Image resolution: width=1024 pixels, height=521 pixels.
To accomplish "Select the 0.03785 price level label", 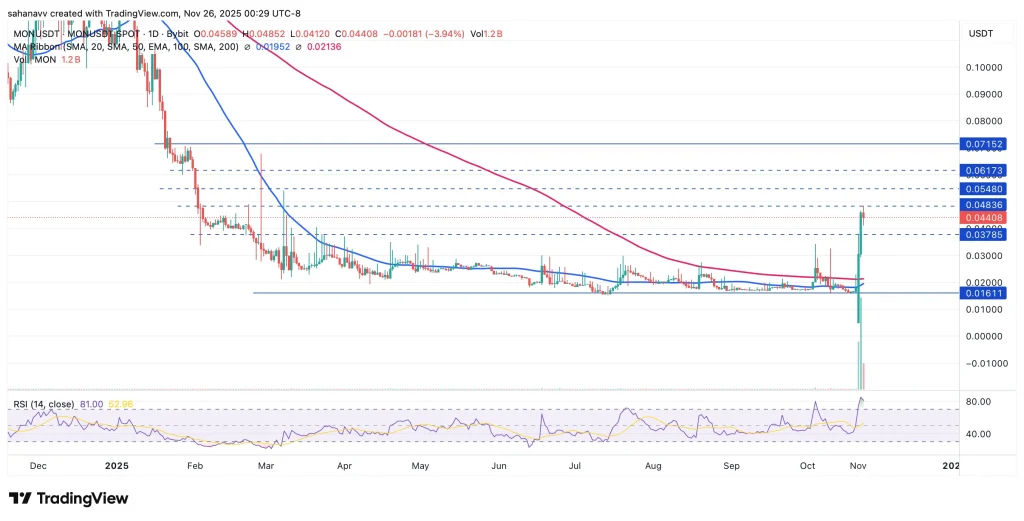I will point(982,234).
